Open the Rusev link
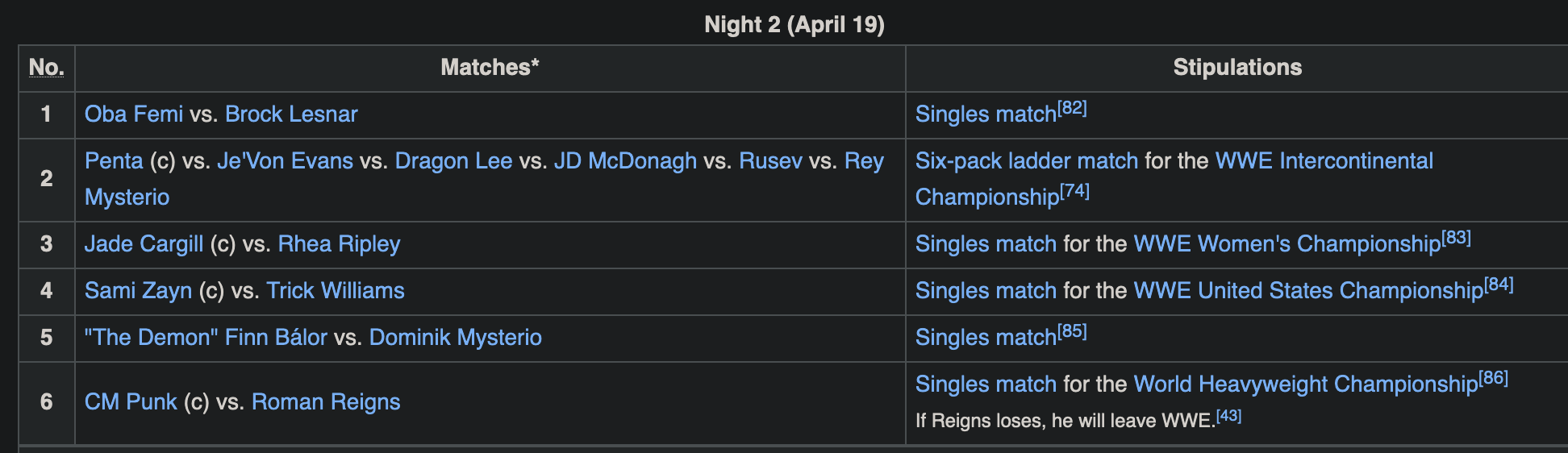 [770, 161]
